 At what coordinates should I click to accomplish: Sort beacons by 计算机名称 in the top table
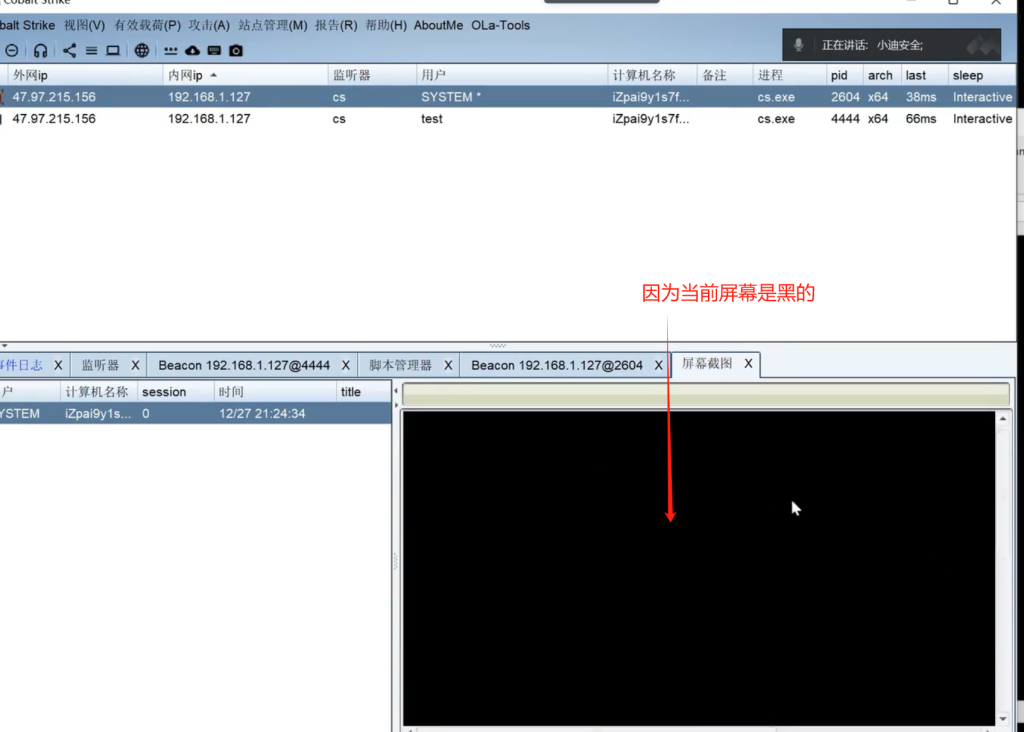tap(652, 75)
